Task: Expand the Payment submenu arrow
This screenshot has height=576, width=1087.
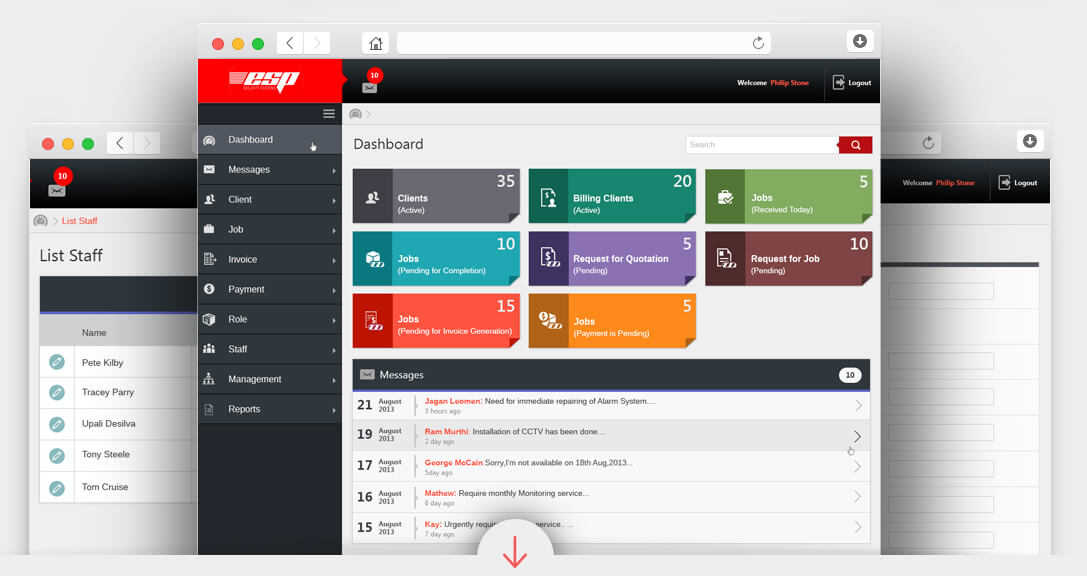Action: [333, 290]
